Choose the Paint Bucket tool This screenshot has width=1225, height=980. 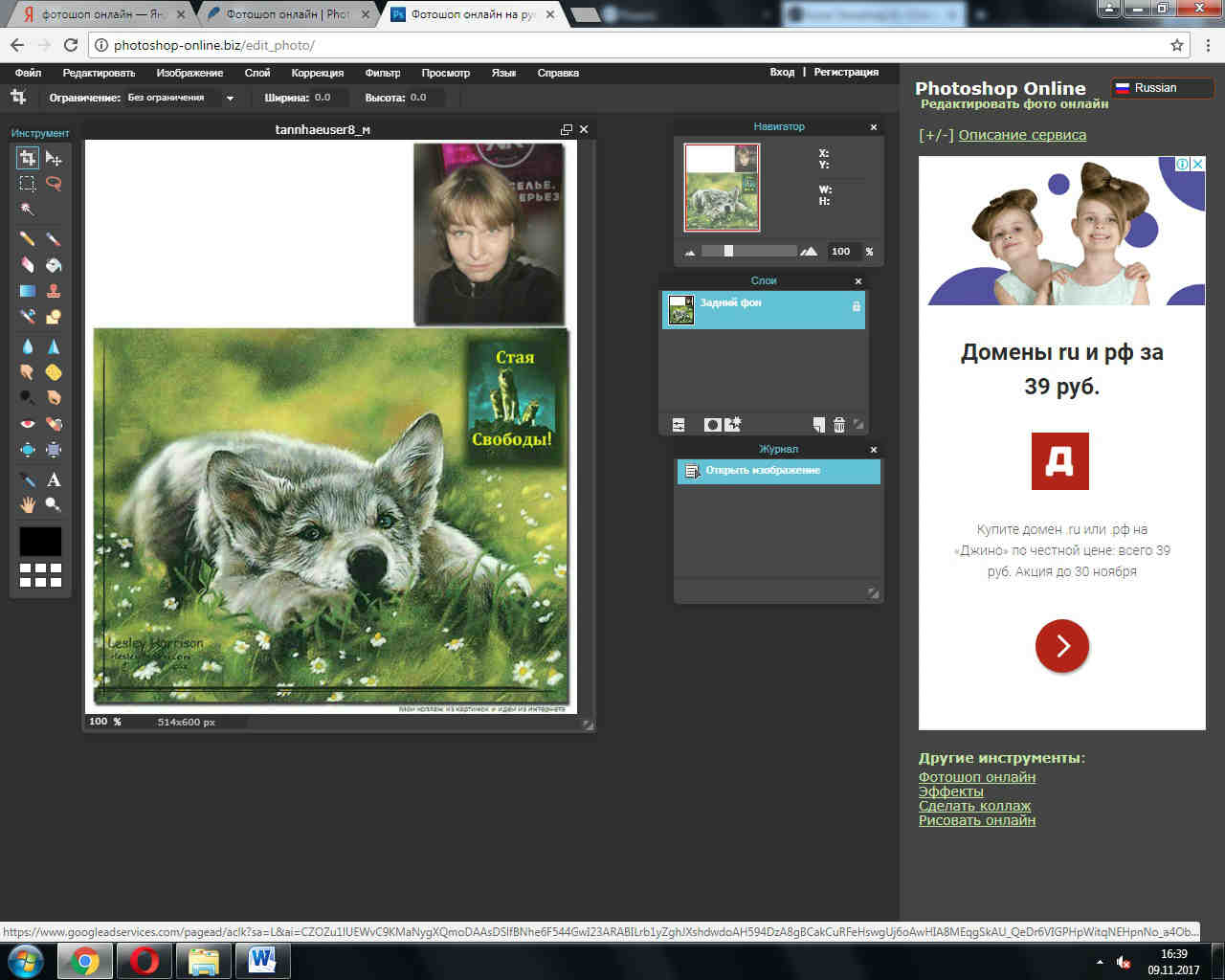(x=54, y=265)
